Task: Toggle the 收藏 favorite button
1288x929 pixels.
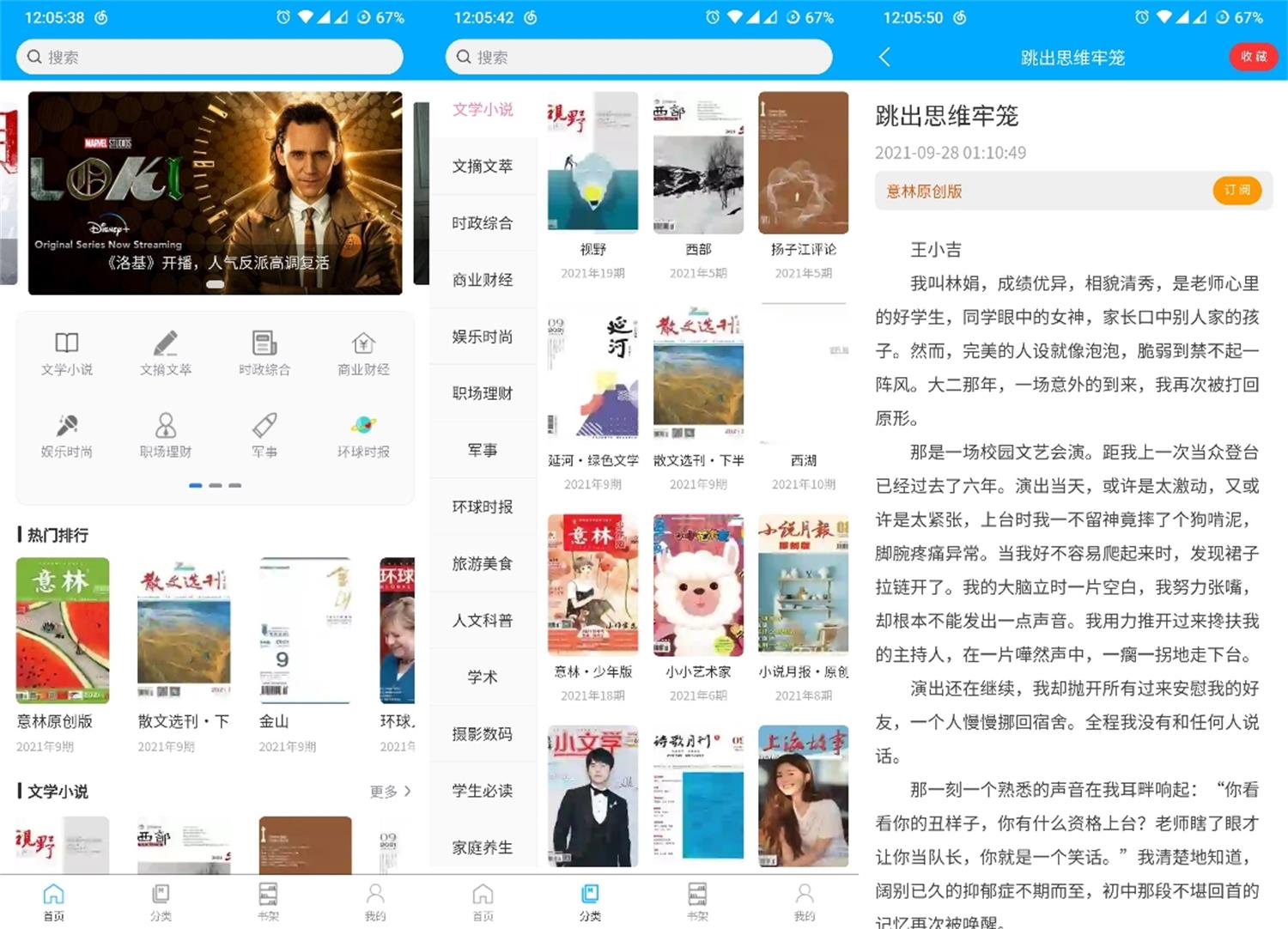Action: pos(1253,57)
